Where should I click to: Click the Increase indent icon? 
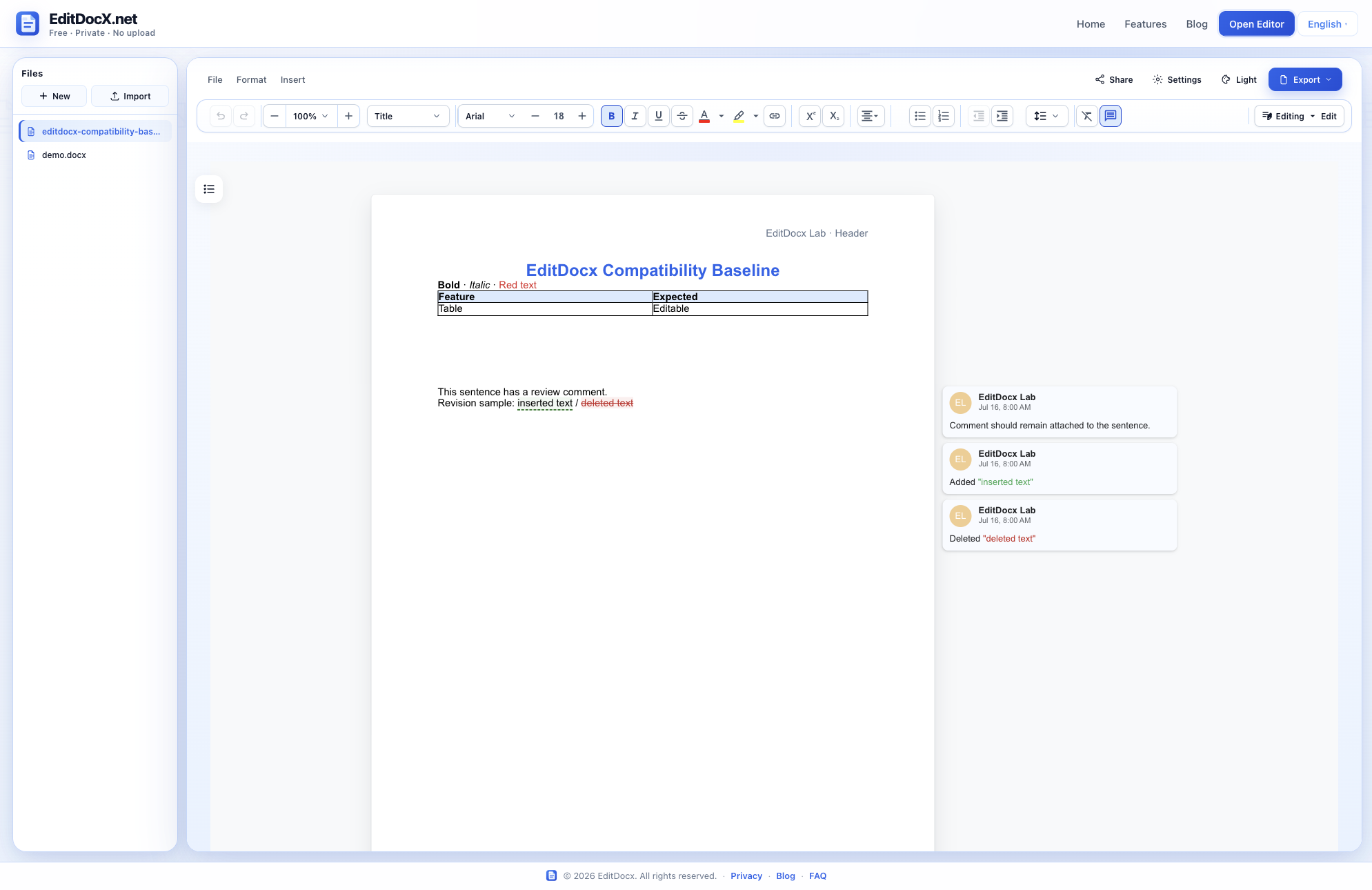coord(1002,116)
